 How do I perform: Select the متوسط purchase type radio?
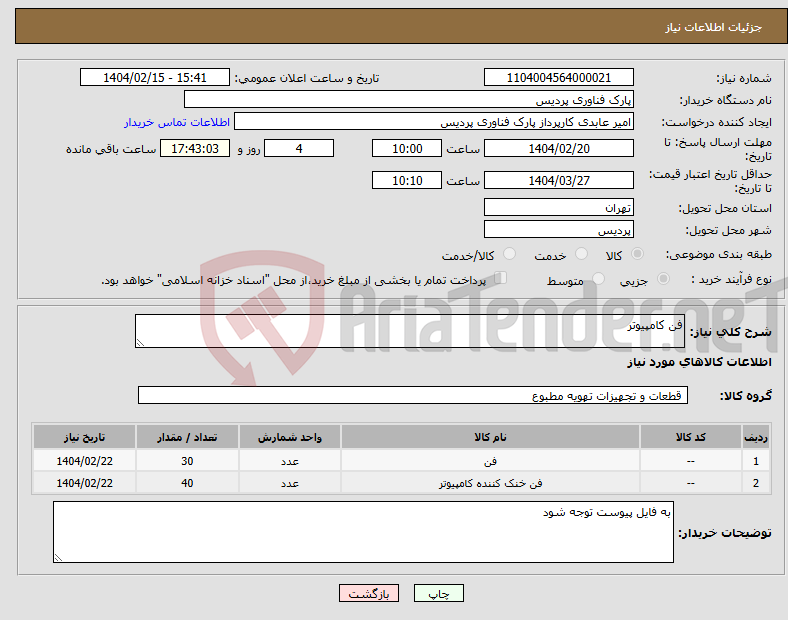point(598,279)
